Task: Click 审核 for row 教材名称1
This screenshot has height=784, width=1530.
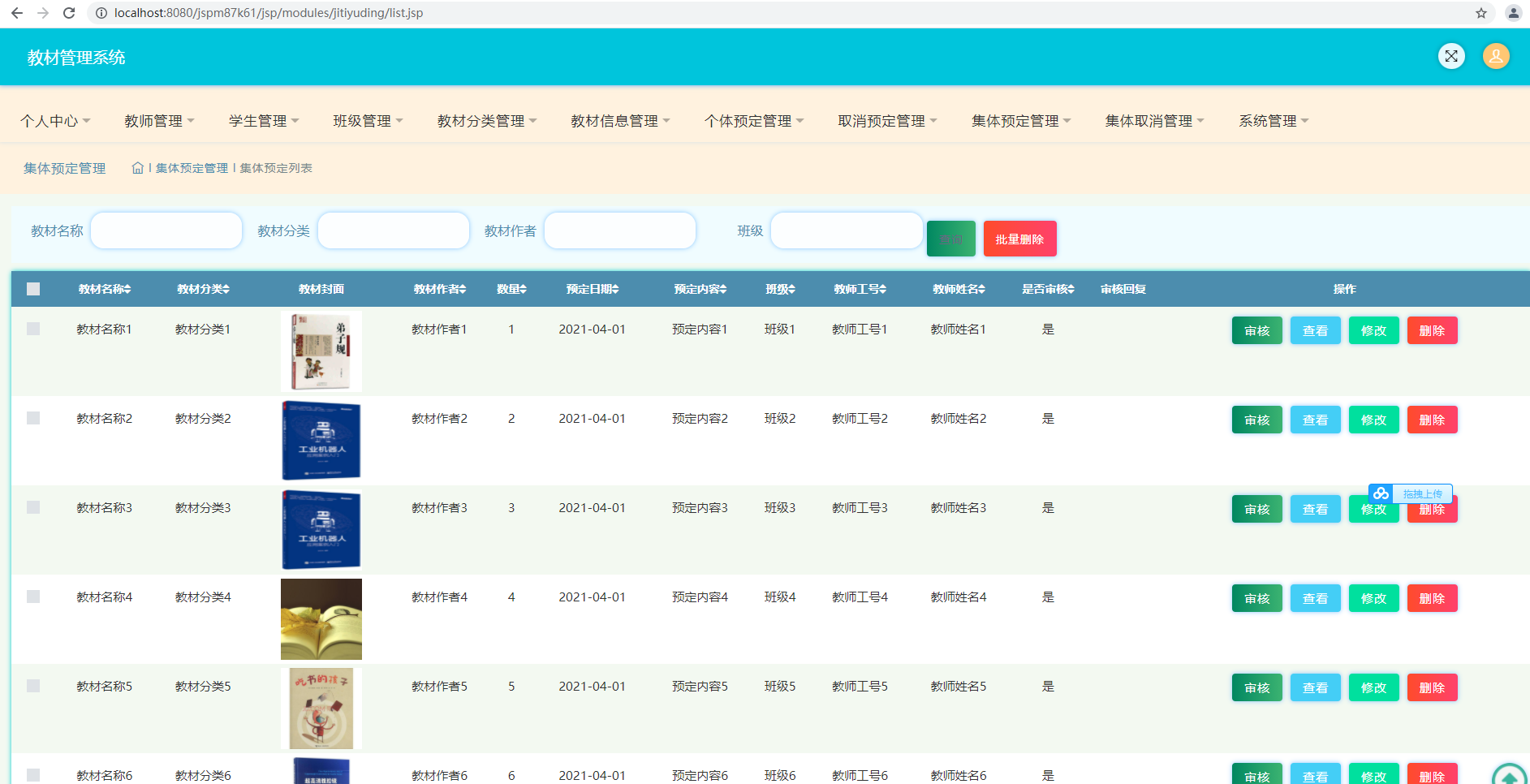Action: click(1256, 330)
